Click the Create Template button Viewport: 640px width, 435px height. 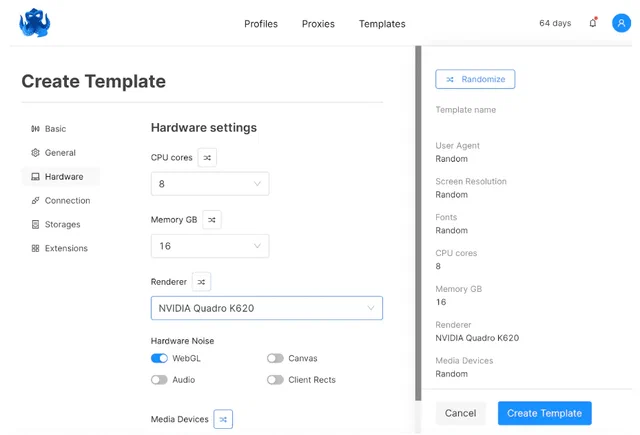pyautogui.click(x=544, y=413)
